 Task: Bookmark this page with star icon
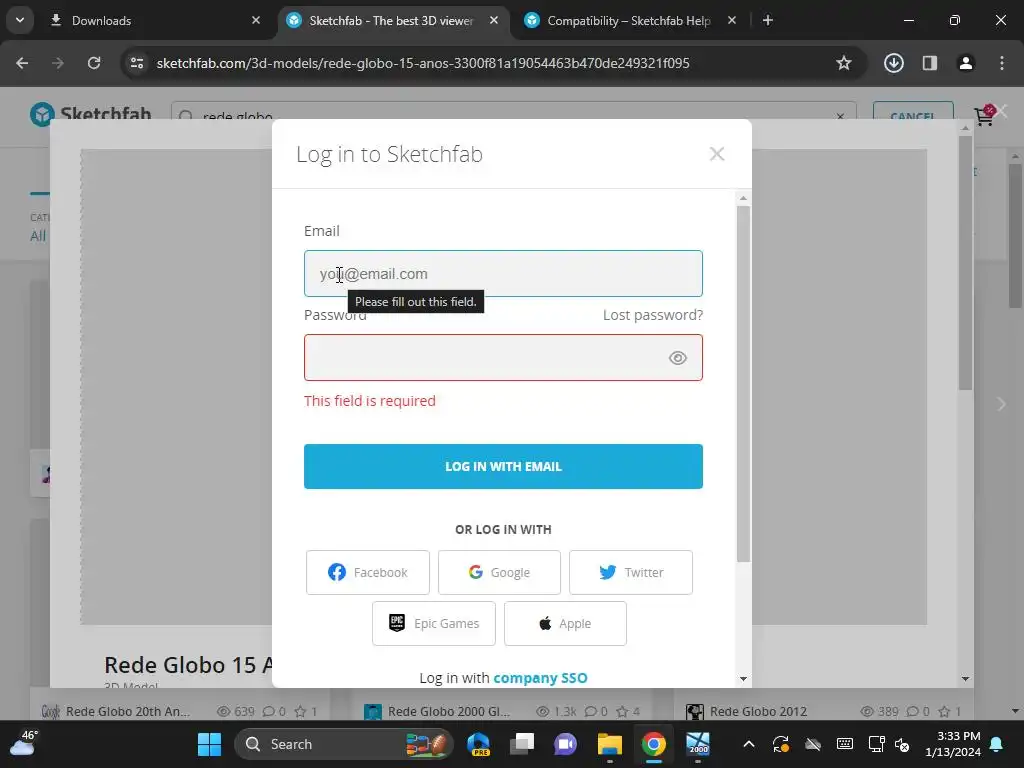[844, 63]
